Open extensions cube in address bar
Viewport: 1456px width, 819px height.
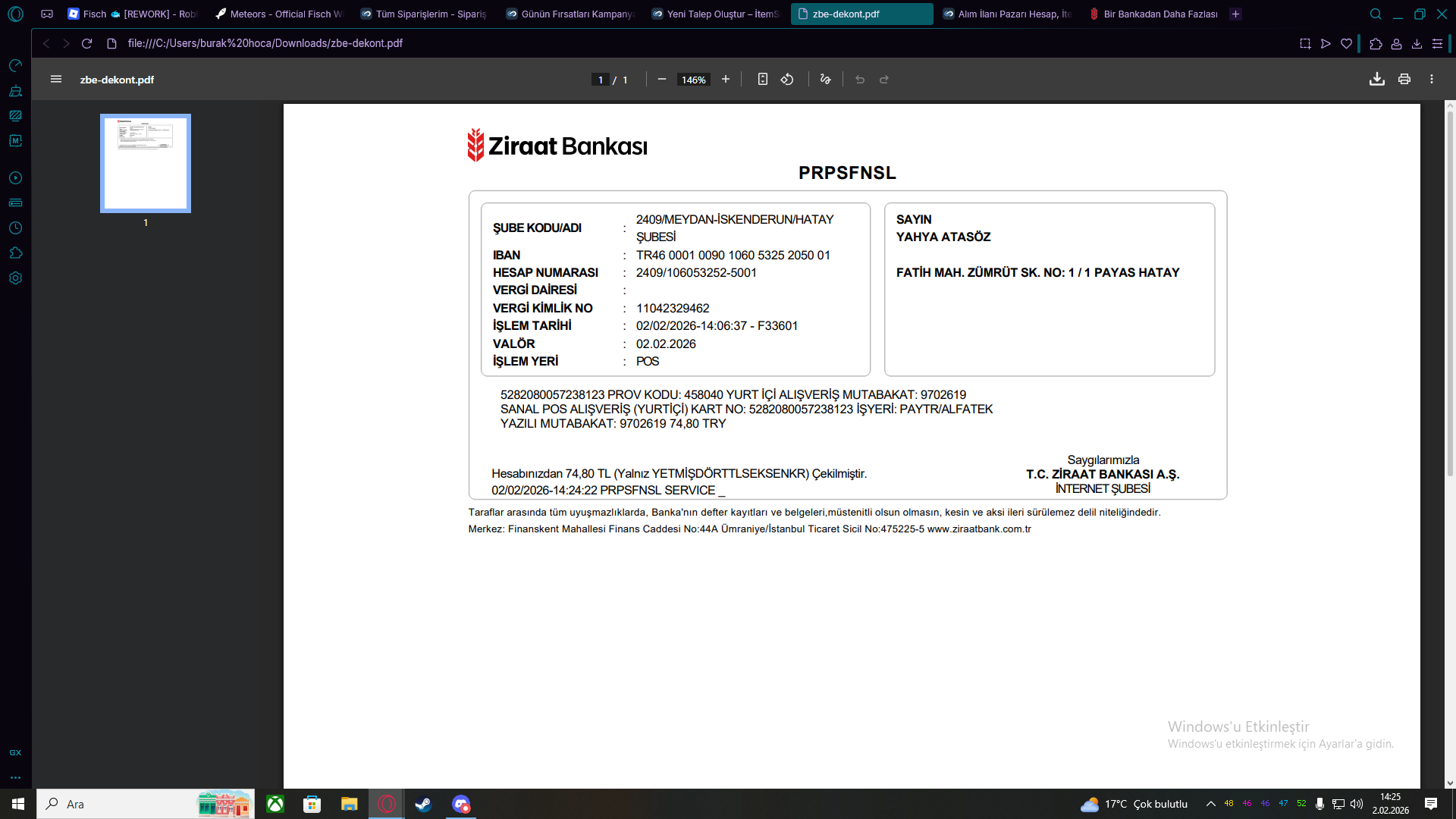click(x=1376, y=43)
